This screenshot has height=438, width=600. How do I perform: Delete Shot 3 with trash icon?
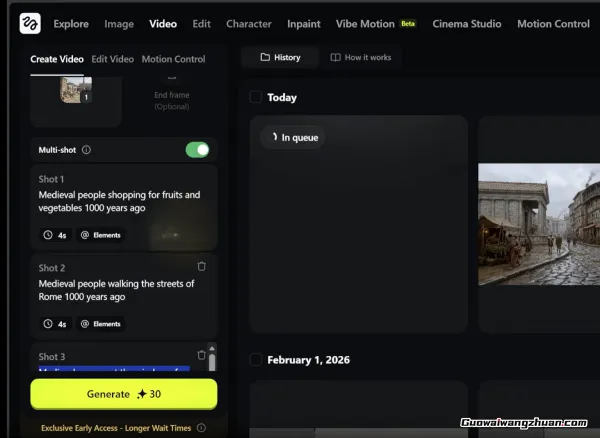(202, 355)
